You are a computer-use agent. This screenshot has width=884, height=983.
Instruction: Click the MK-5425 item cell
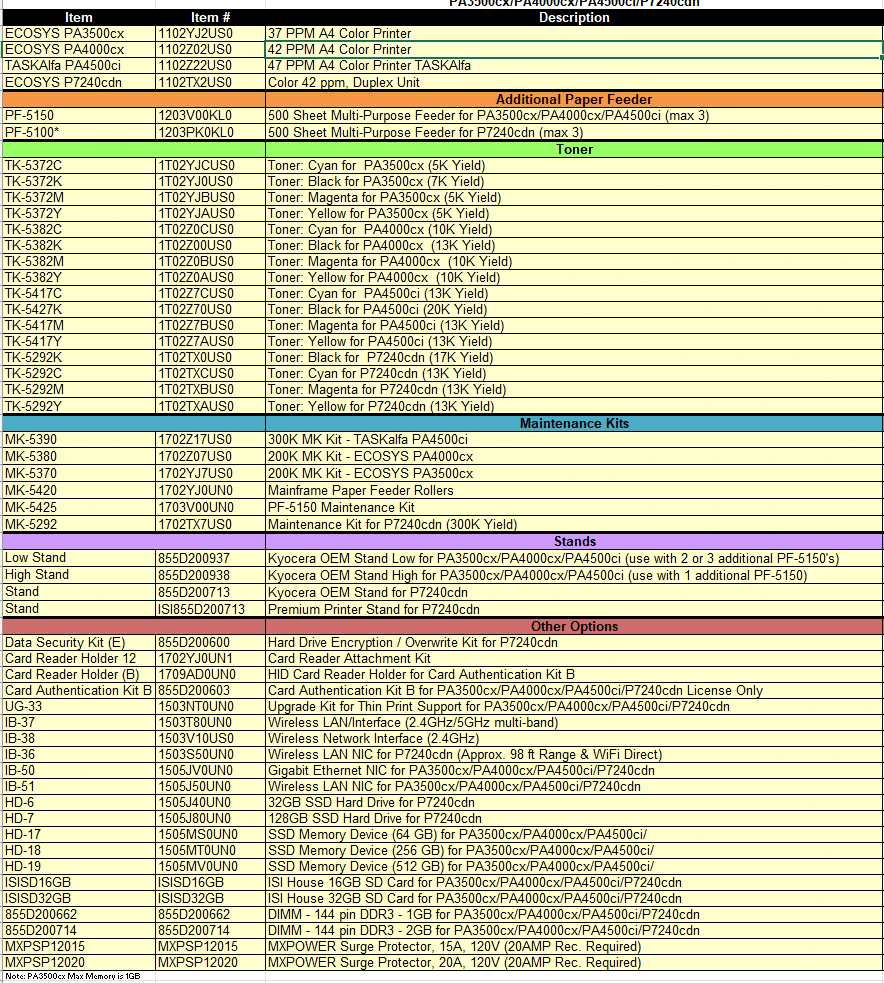78,507
